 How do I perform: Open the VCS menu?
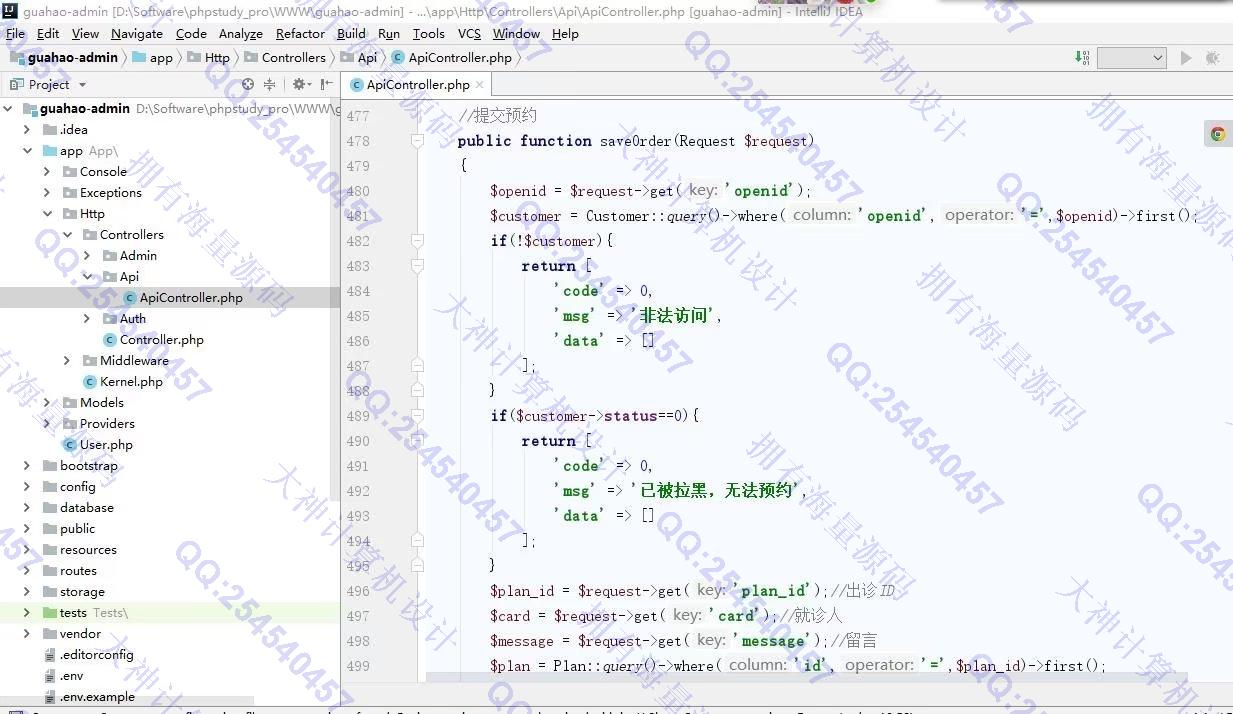469,33
